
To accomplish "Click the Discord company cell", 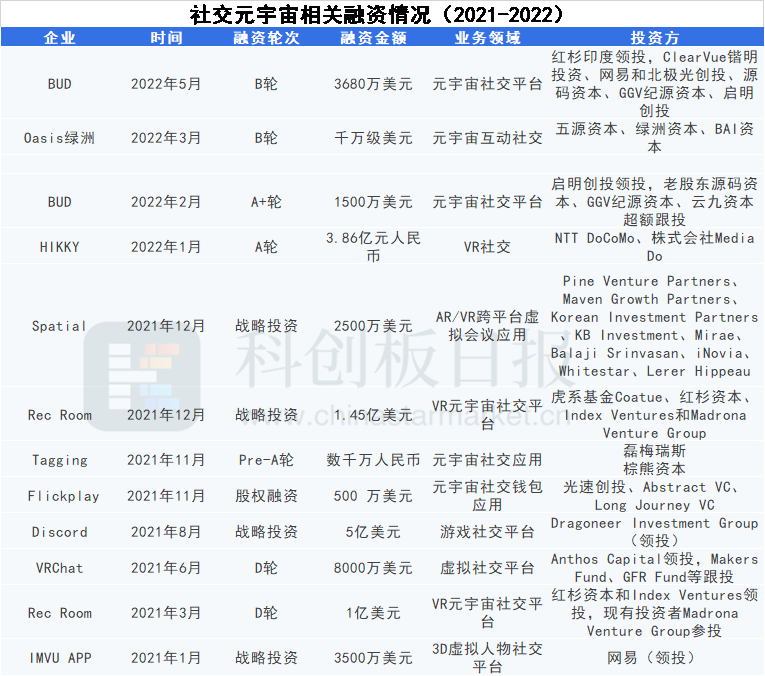I will point(60,532).
